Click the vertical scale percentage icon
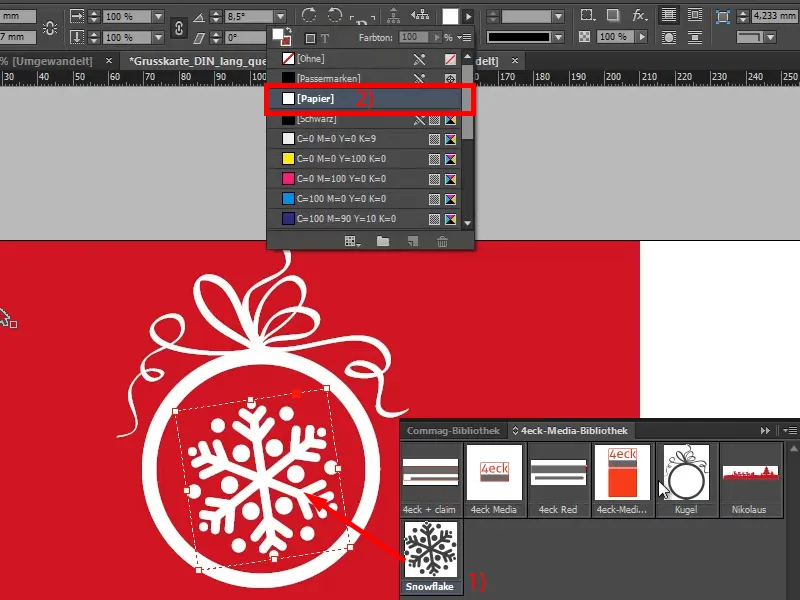The height and width of the screenshot is (600, 800). [77, 37]
